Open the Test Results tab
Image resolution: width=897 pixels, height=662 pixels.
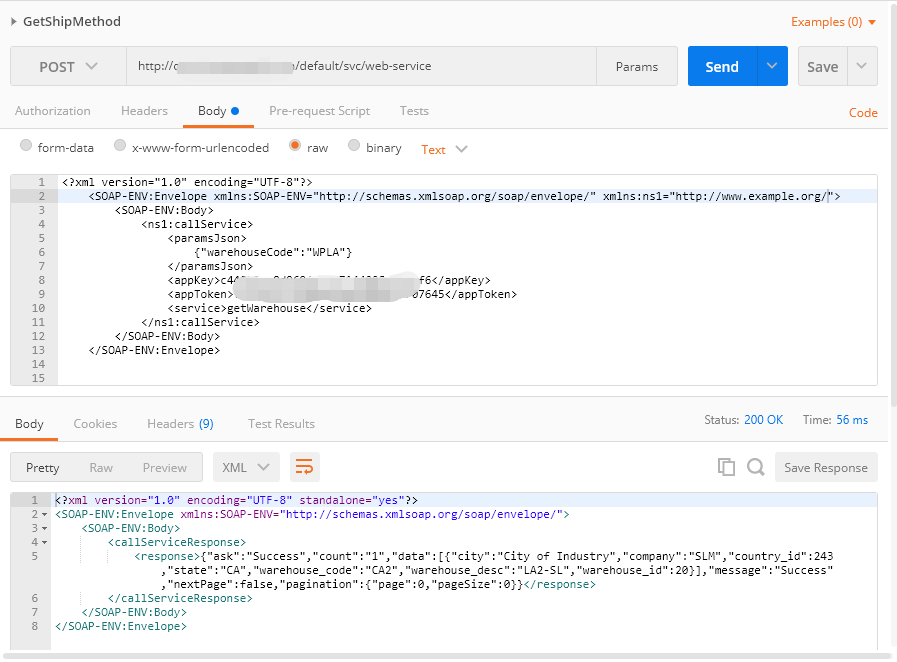pos(281,424)
